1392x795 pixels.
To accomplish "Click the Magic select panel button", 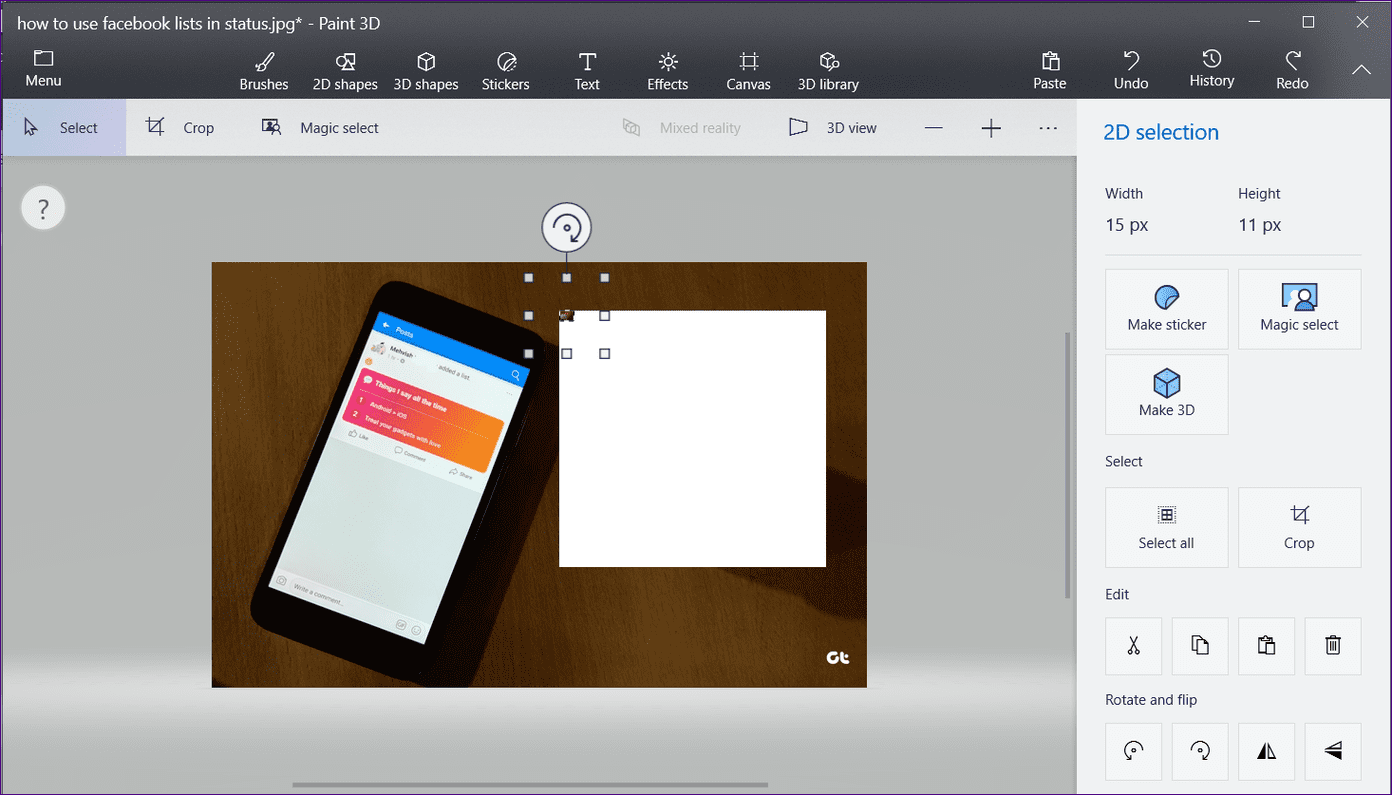I will coord(1300,309).
